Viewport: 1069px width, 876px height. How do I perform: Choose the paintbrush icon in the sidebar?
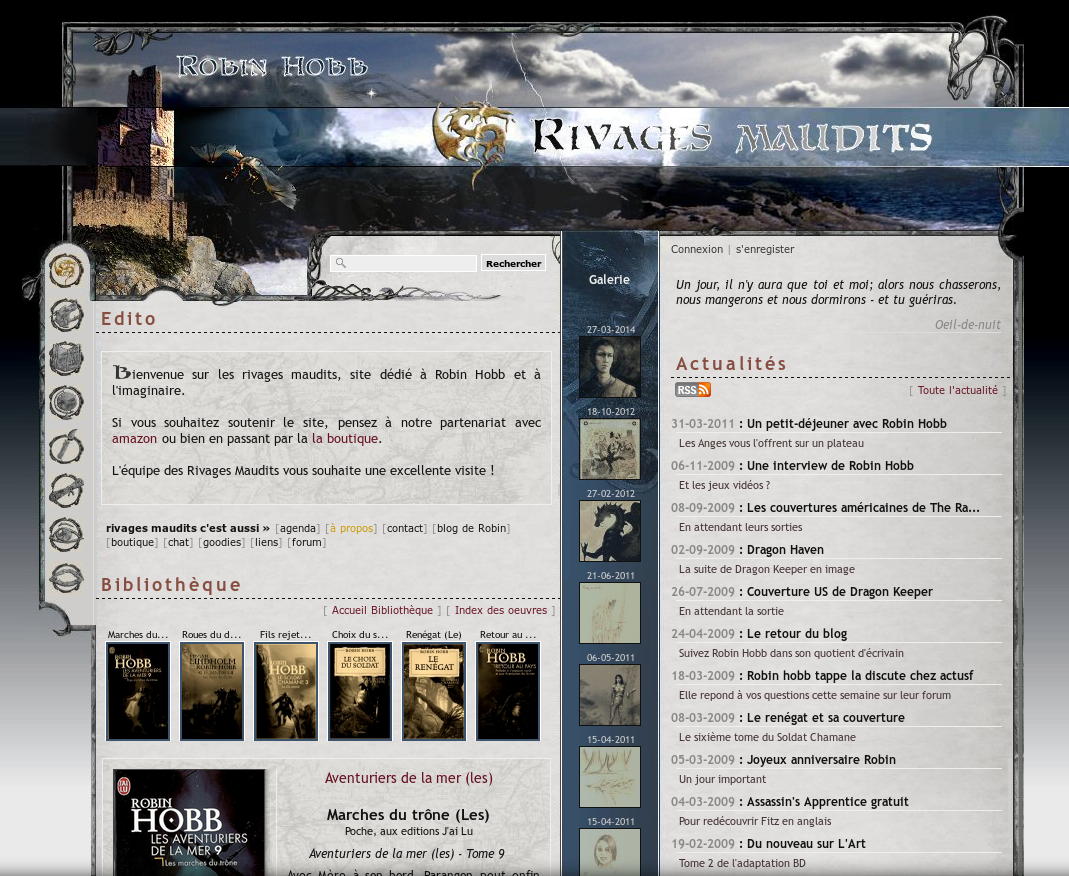[x=66, y=447]
